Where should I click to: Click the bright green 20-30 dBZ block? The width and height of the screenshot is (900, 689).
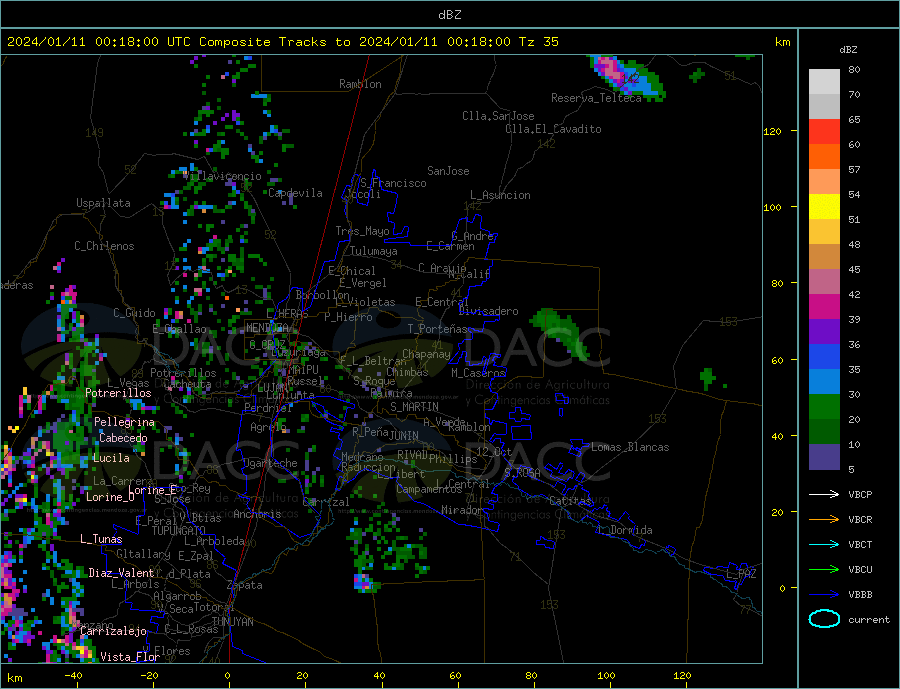click(x=824, y=407)
